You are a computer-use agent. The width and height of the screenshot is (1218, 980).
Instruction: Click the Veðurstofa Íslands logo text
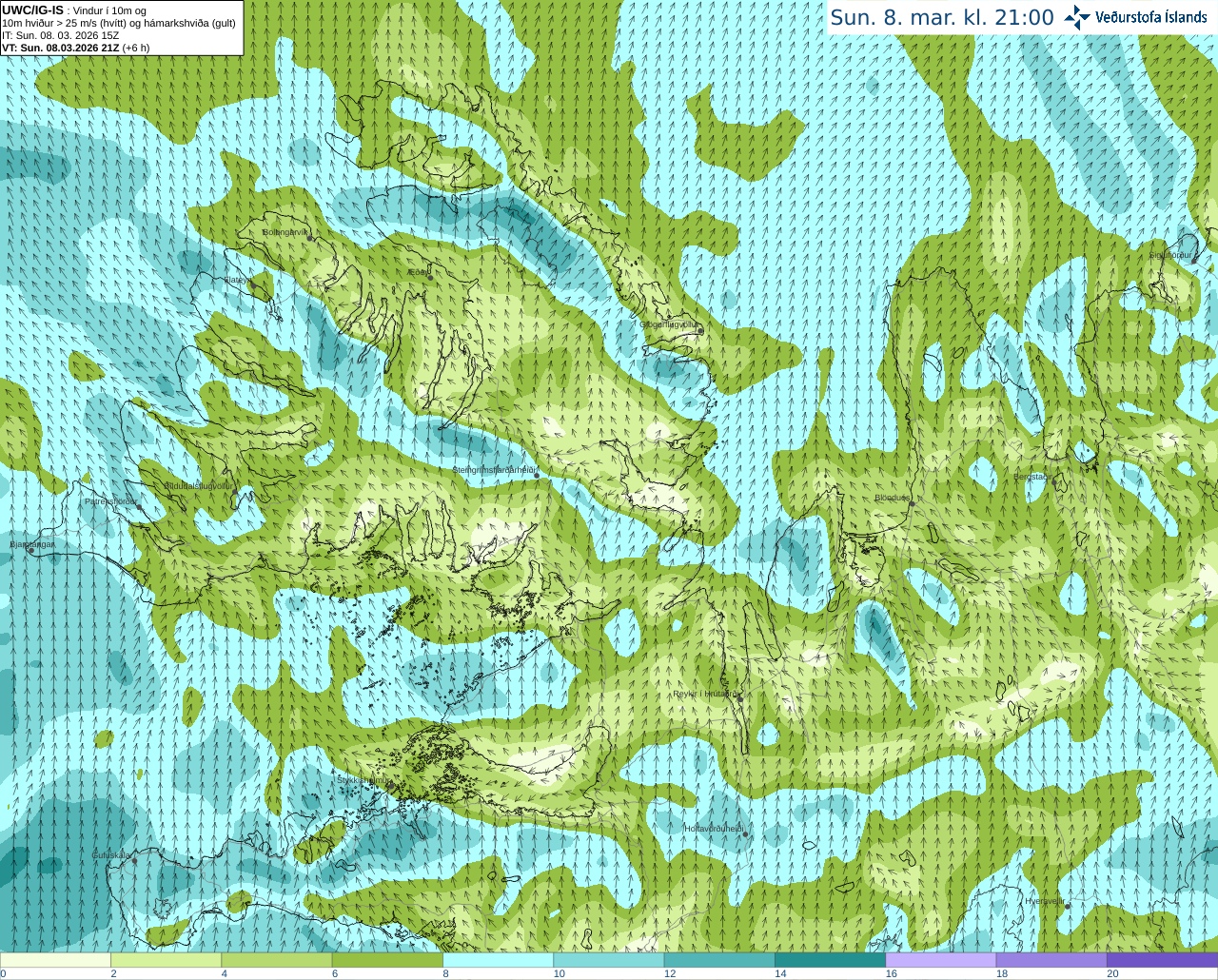[x=1151, y=17]
